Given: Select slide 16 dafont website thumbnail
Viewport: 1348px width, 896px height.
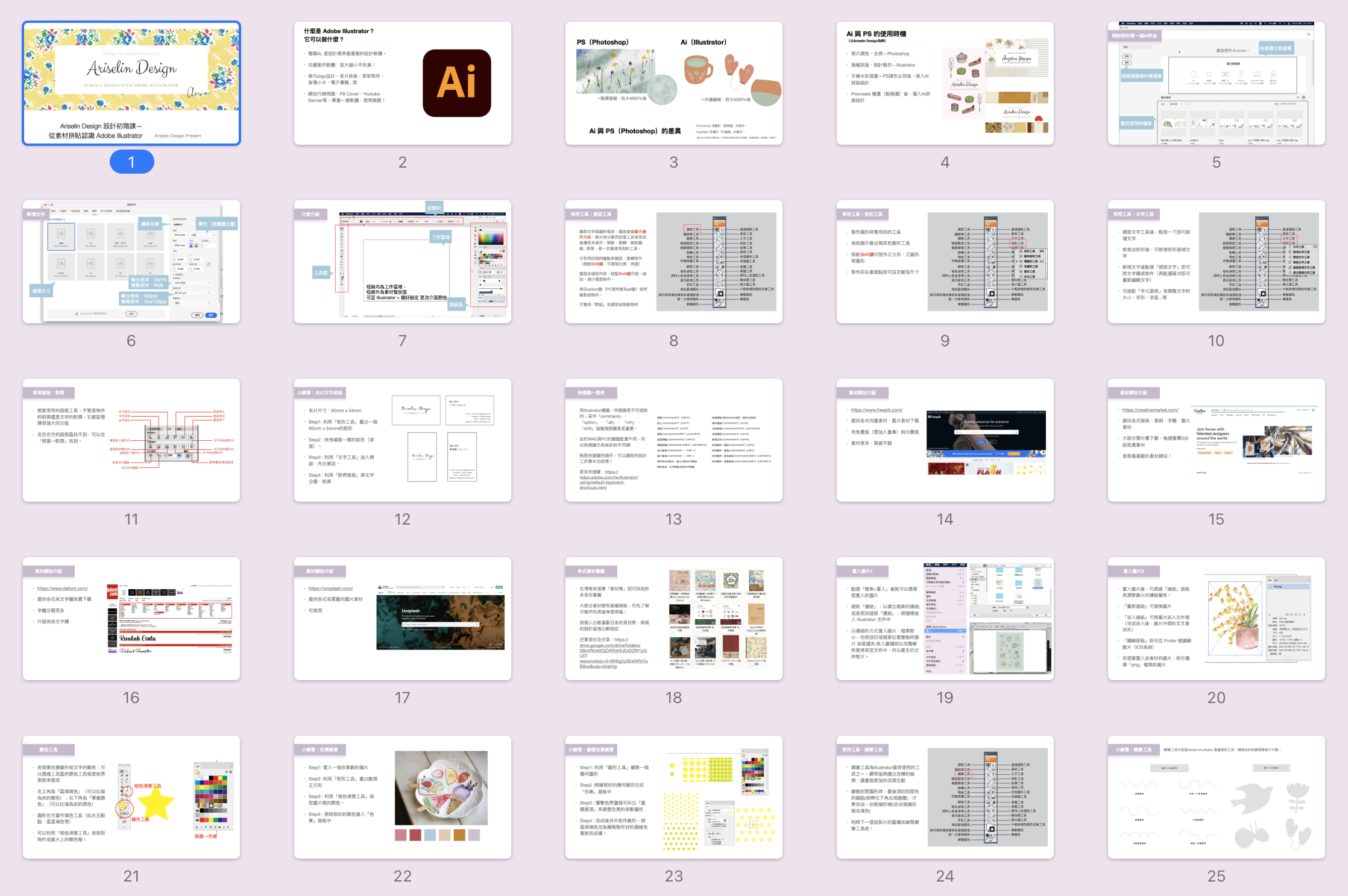Looking at the screenshot, I should point(131,619).
